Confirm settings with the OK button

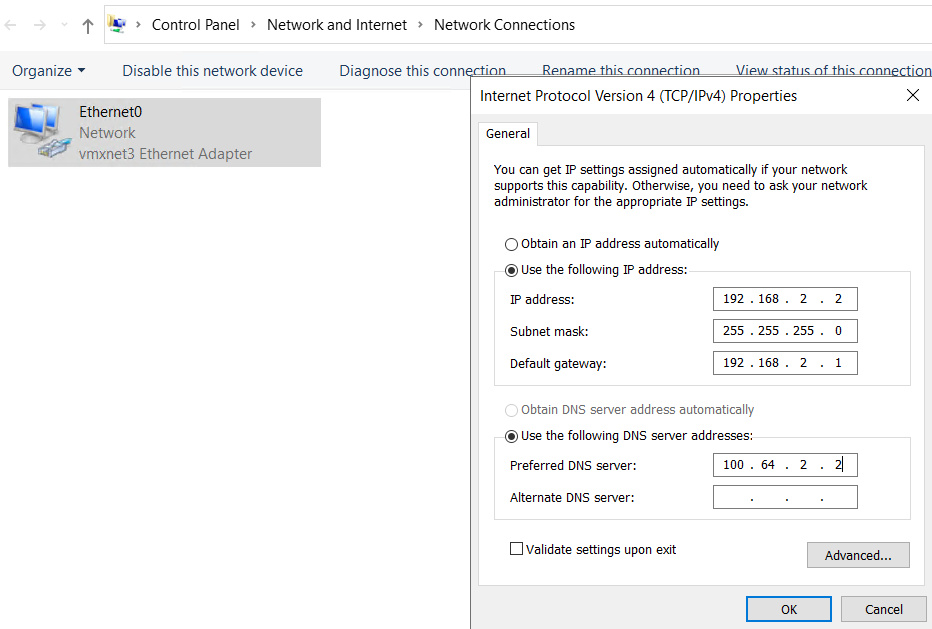pyautogui.click(x=788, y=609)
